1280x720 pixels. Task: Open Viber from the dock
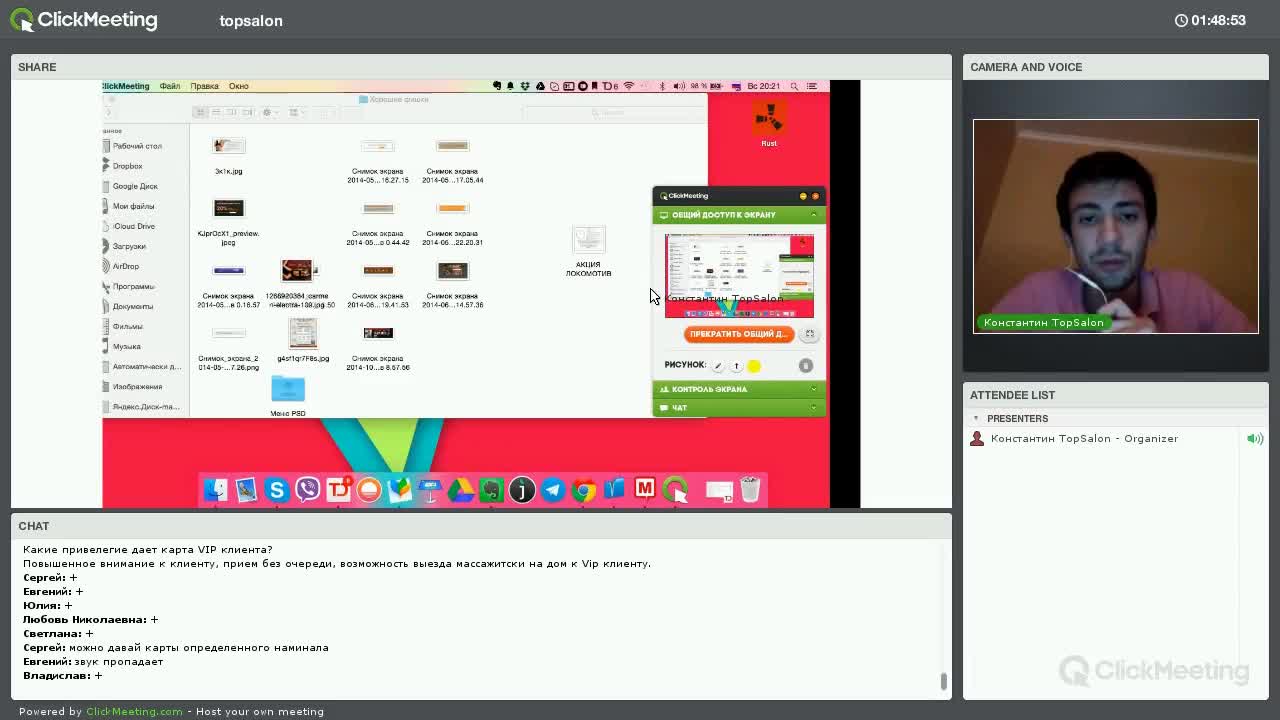point(308,490)
